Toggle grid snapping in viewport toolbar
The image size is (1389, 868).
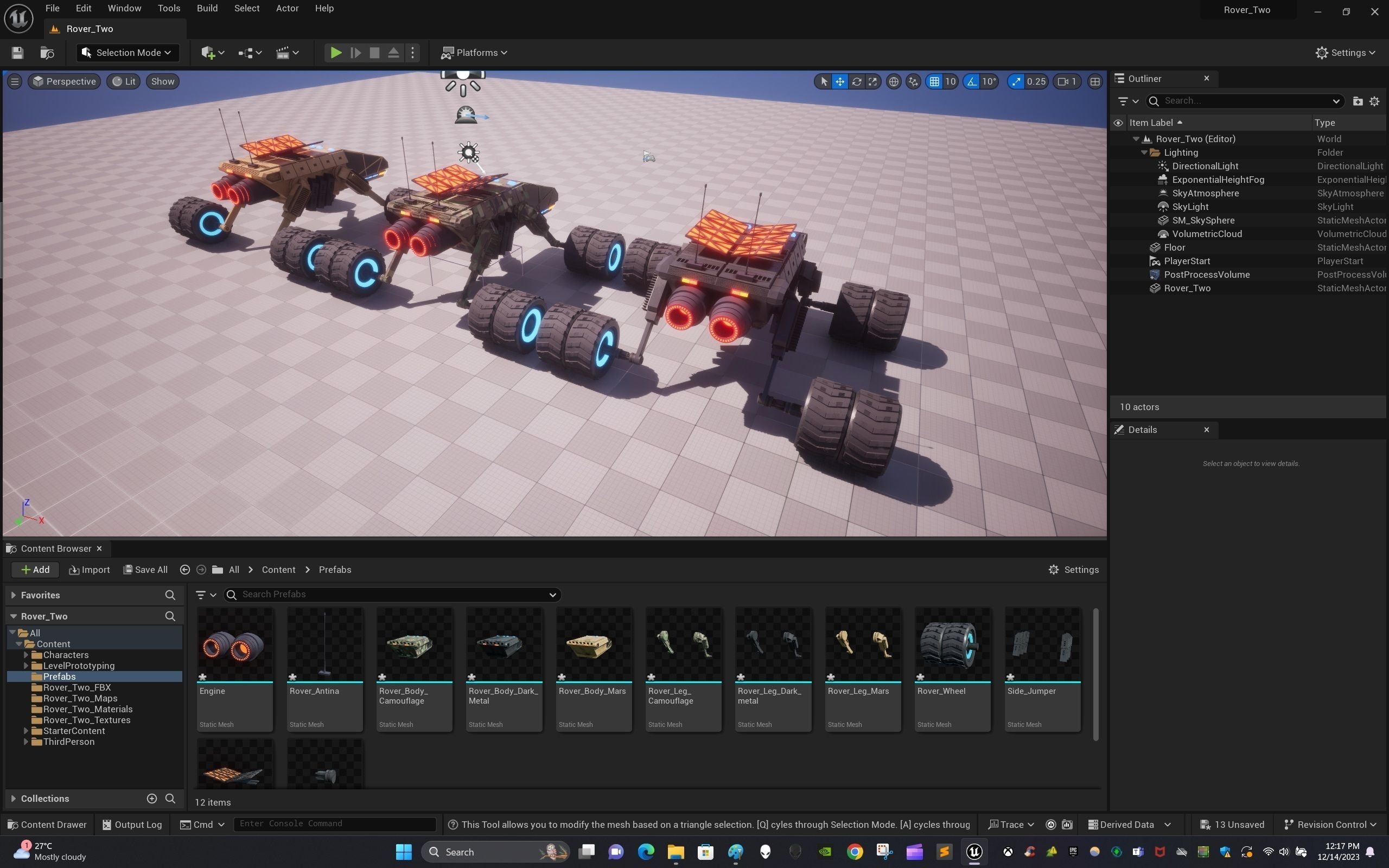coord(934,81)
